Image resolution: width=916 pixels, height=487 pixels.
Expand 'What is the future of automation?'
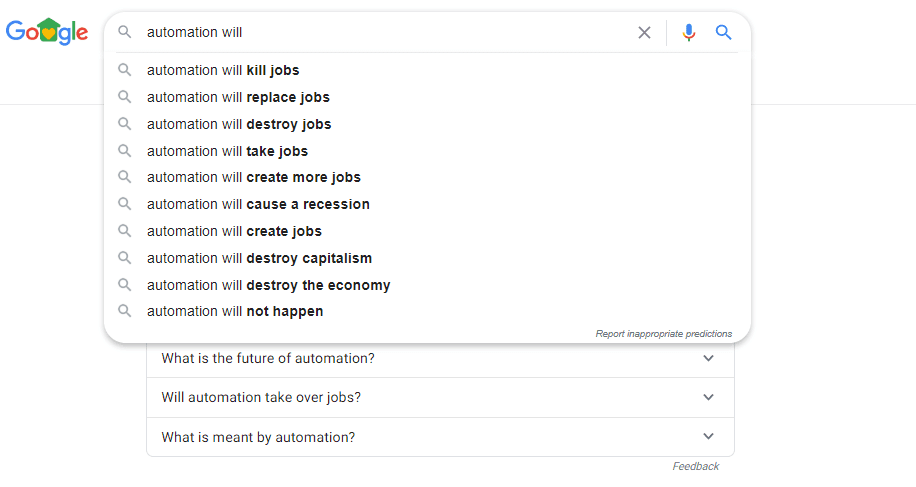(x=708, y=358)
